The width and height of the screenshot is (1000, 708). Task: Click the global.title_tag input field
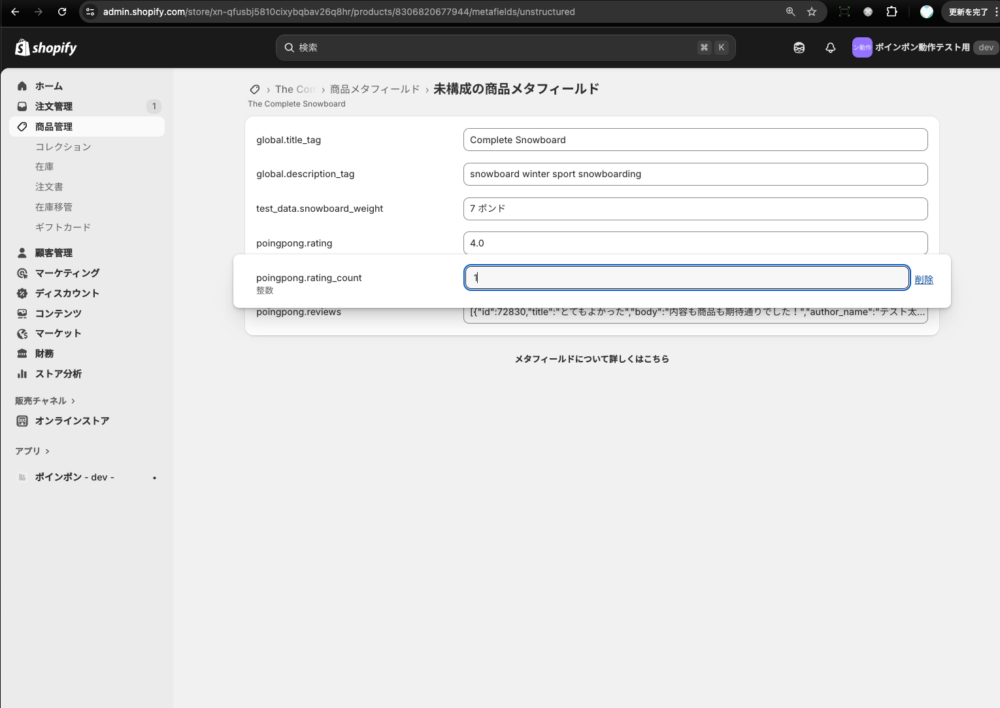pos(695,140)
